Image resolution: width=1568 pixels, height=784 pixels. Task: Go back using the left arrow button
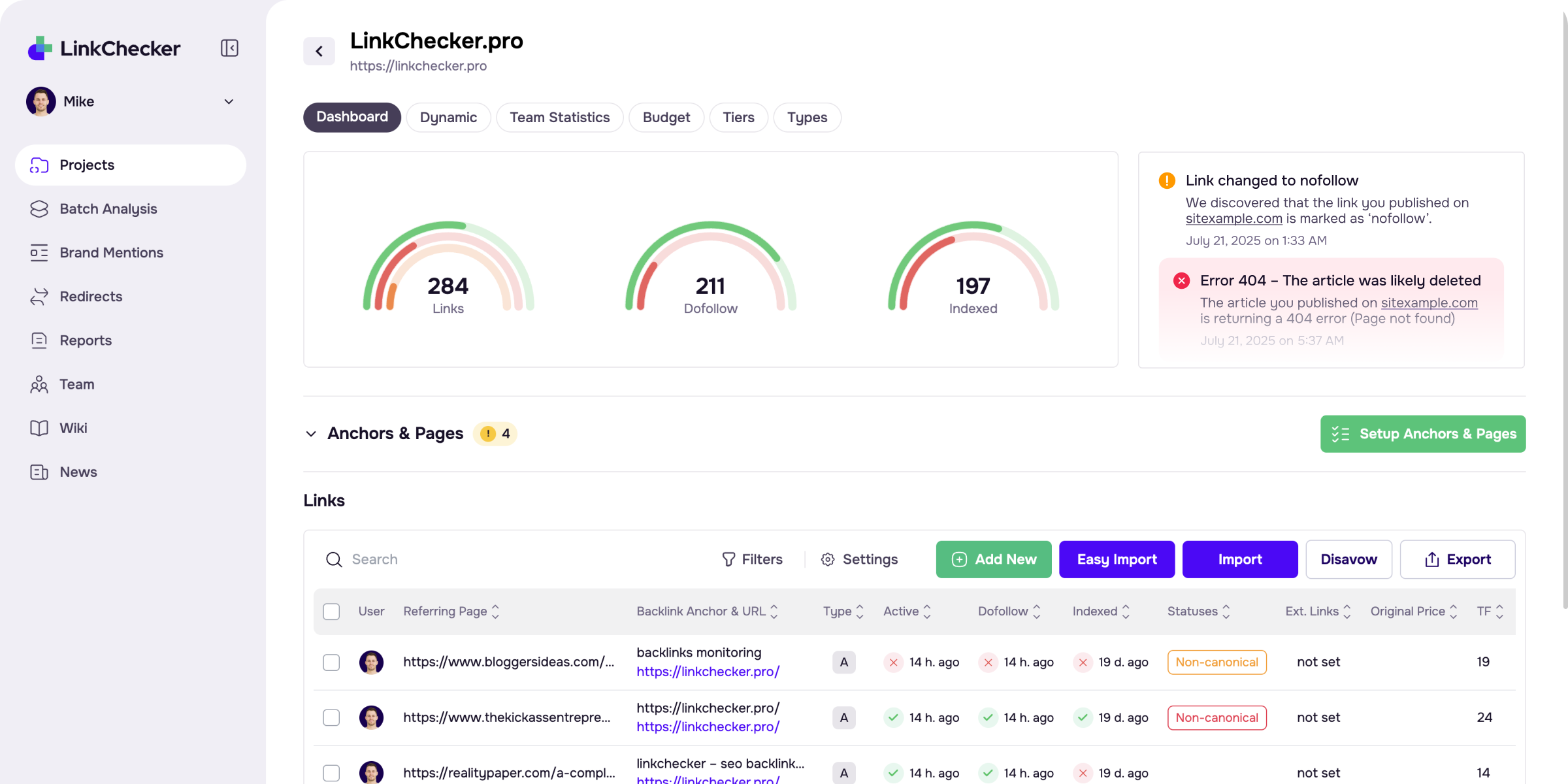pos(319,51)
